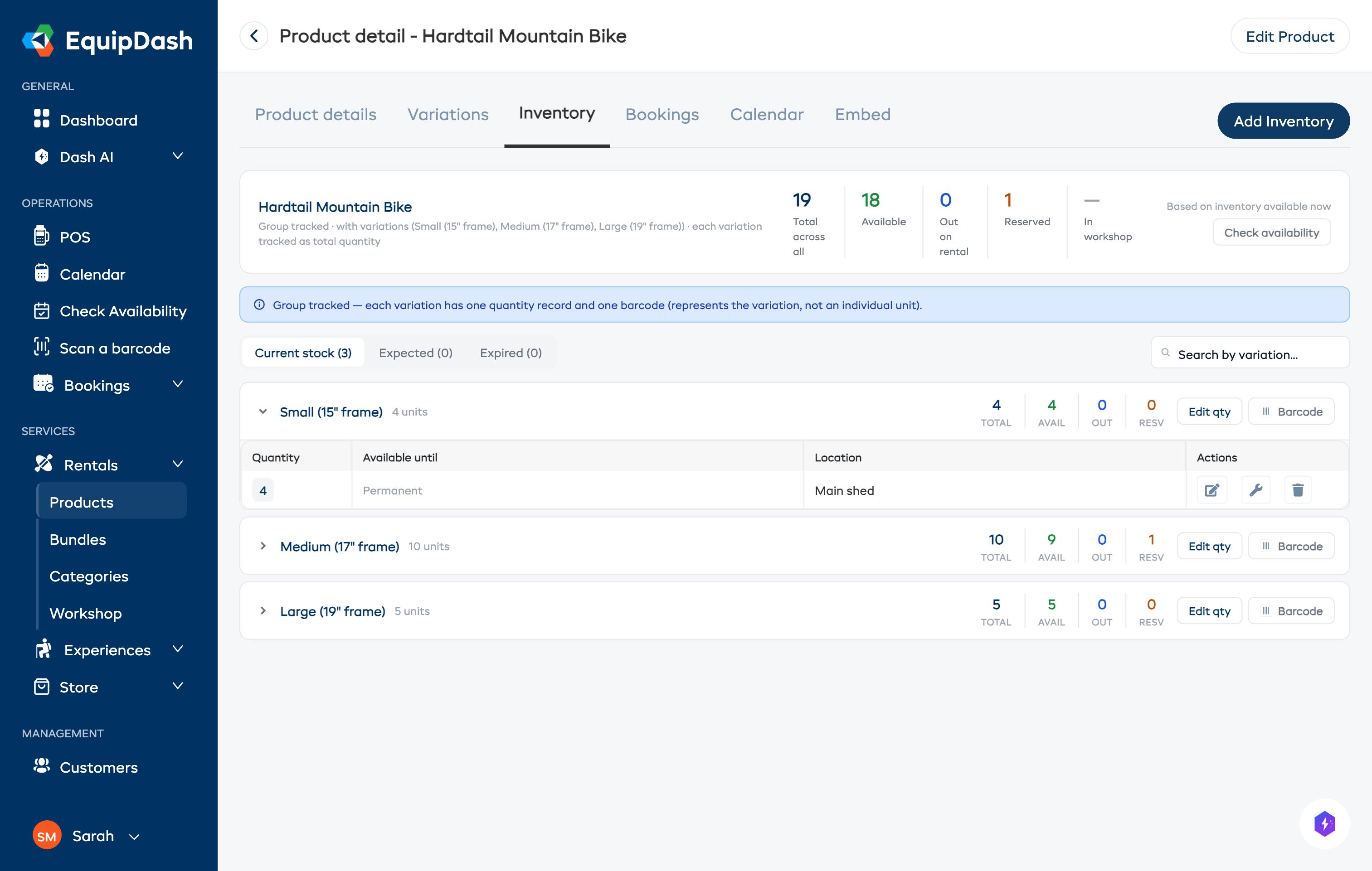Open POS from the sidebar

tap(75, 237)
